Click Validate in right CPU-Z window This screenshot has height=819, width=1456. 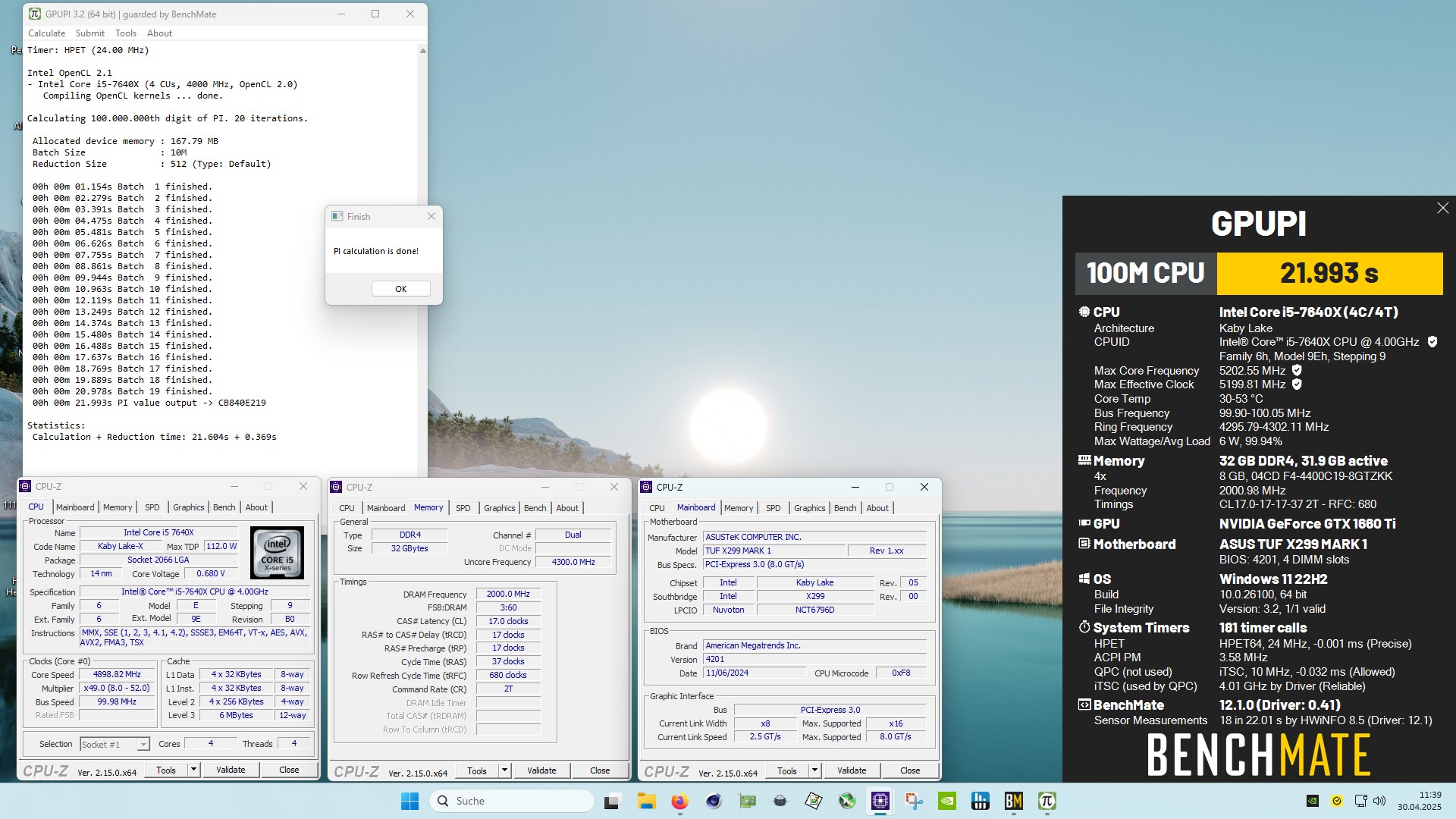[x=852, y=770]
